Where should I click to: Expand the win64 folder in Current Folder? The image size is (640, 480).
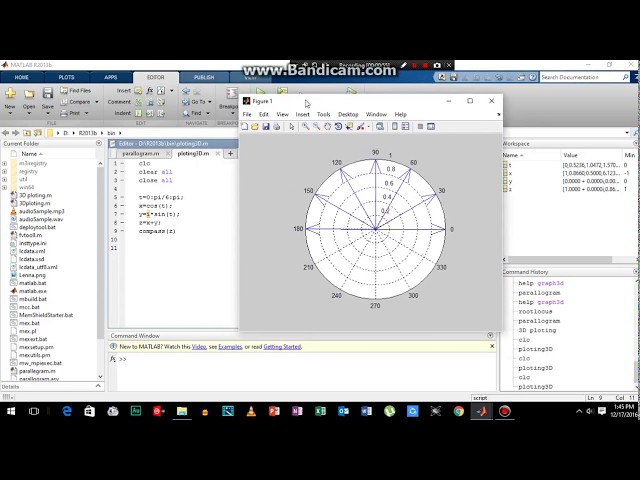pos(4,187)
